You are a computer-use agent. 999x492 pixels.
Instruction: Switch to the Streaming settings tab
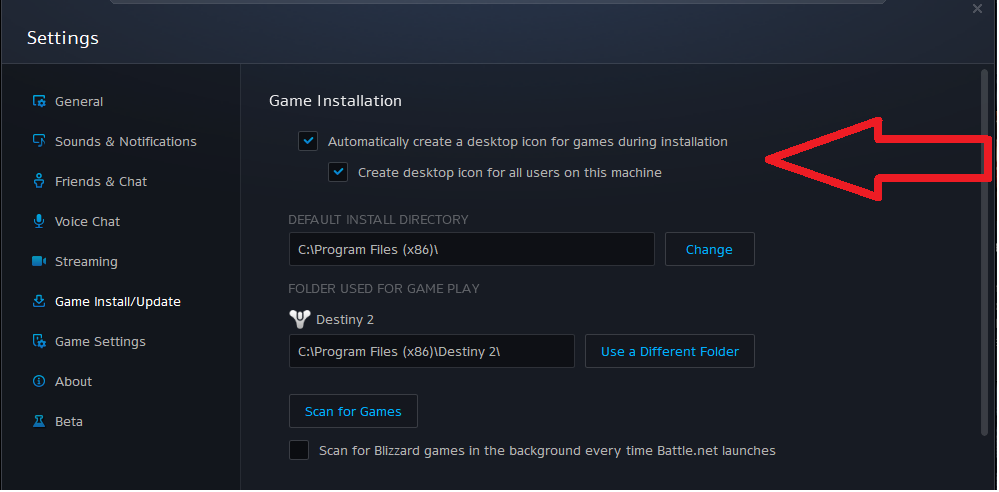(86, 261)
